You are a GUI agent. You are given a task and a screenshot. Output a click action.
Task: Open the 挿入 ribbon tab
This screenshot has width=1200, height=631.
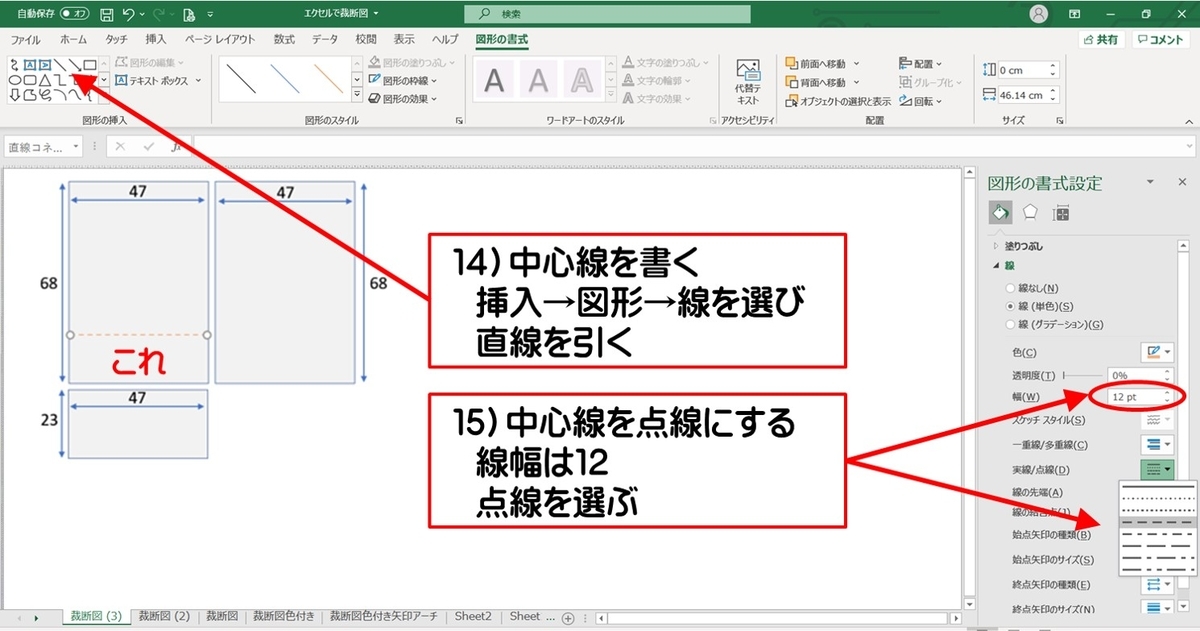[x=156, y=40]
